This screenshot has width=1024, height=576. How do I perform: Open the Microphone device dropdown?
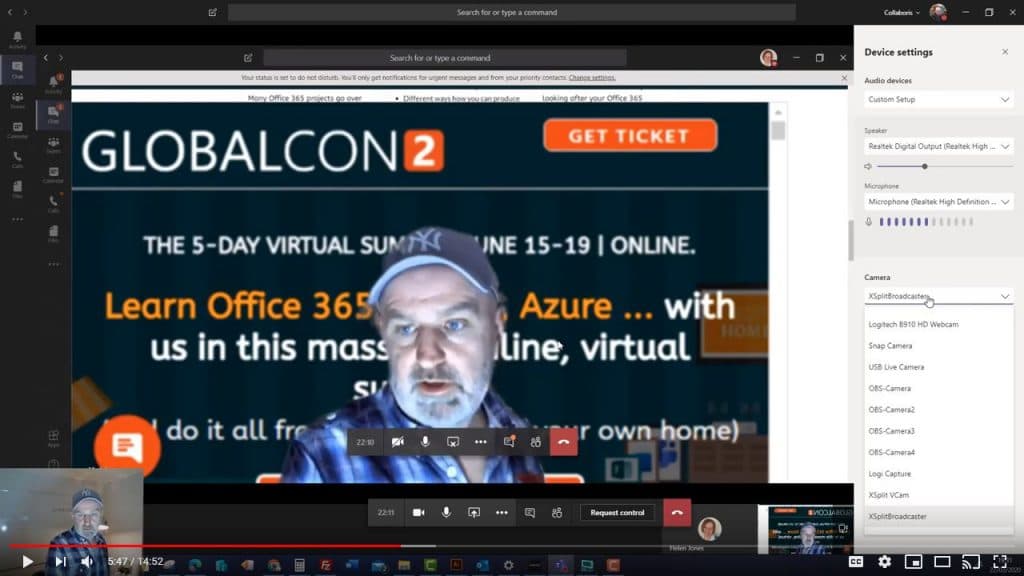[x=938, y=202]
